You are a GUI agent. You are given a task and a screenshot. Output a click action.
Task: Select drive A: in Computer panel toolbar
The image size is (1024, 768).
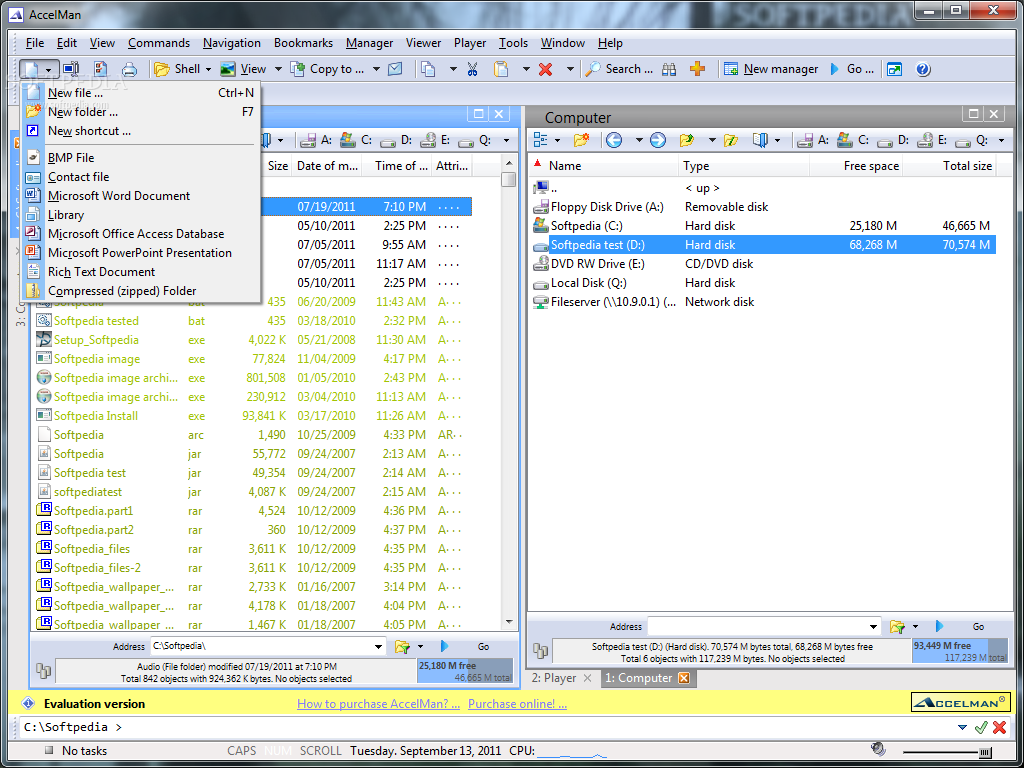[814, 140]
